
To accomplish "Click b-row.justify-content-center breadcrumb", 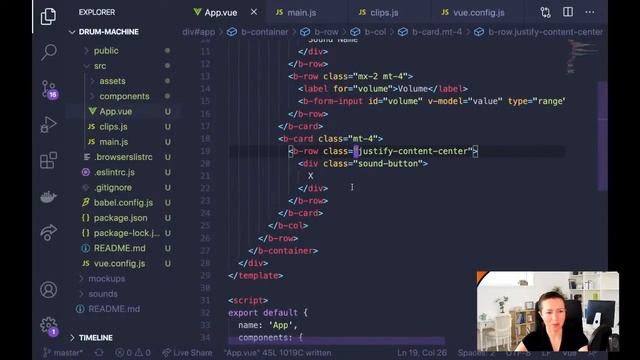I will [x=545, y=32].
